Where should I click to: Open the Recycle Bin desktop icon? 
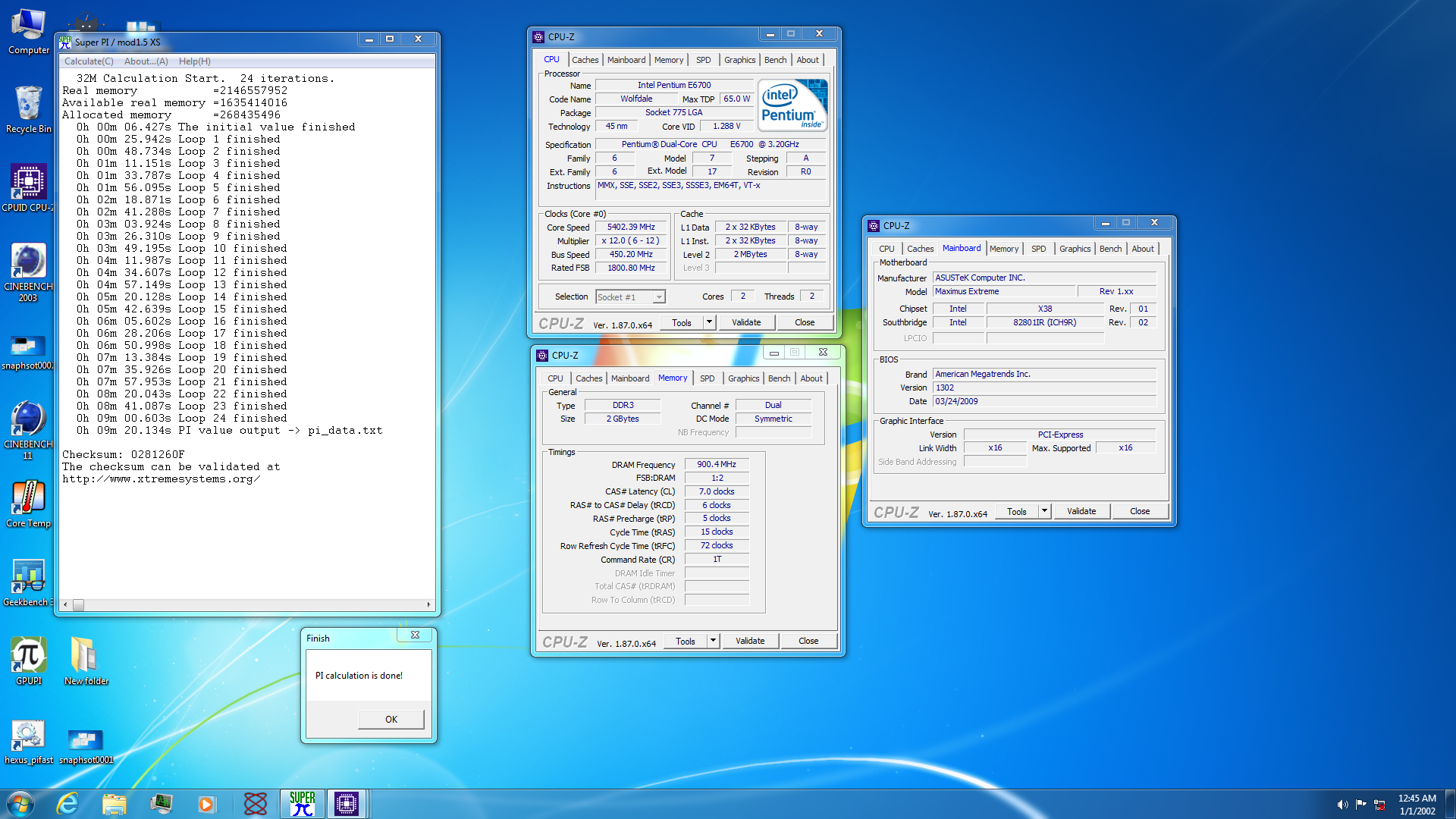click(x=29, y=110)
